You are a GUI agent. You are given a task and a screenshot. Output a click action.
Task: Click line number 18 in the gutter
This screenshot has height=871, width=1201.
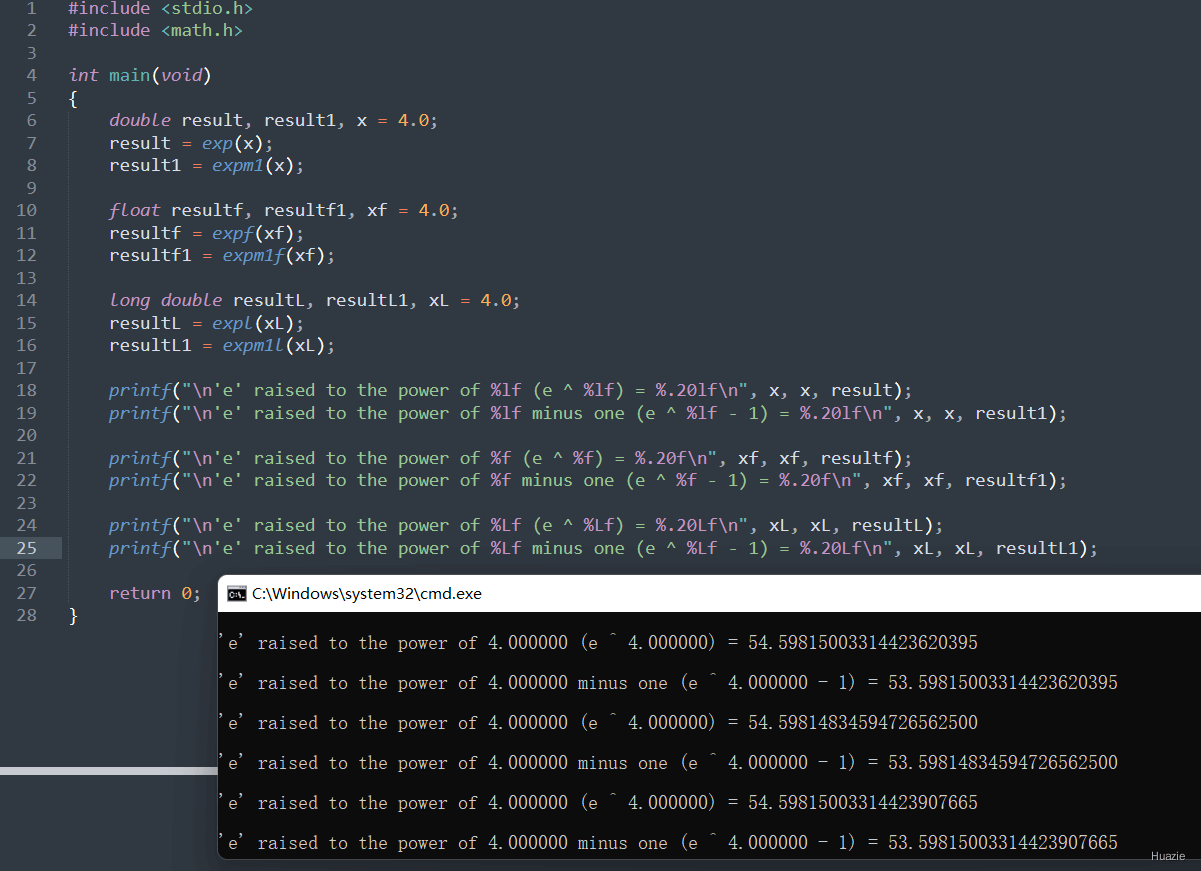point(26,390)
